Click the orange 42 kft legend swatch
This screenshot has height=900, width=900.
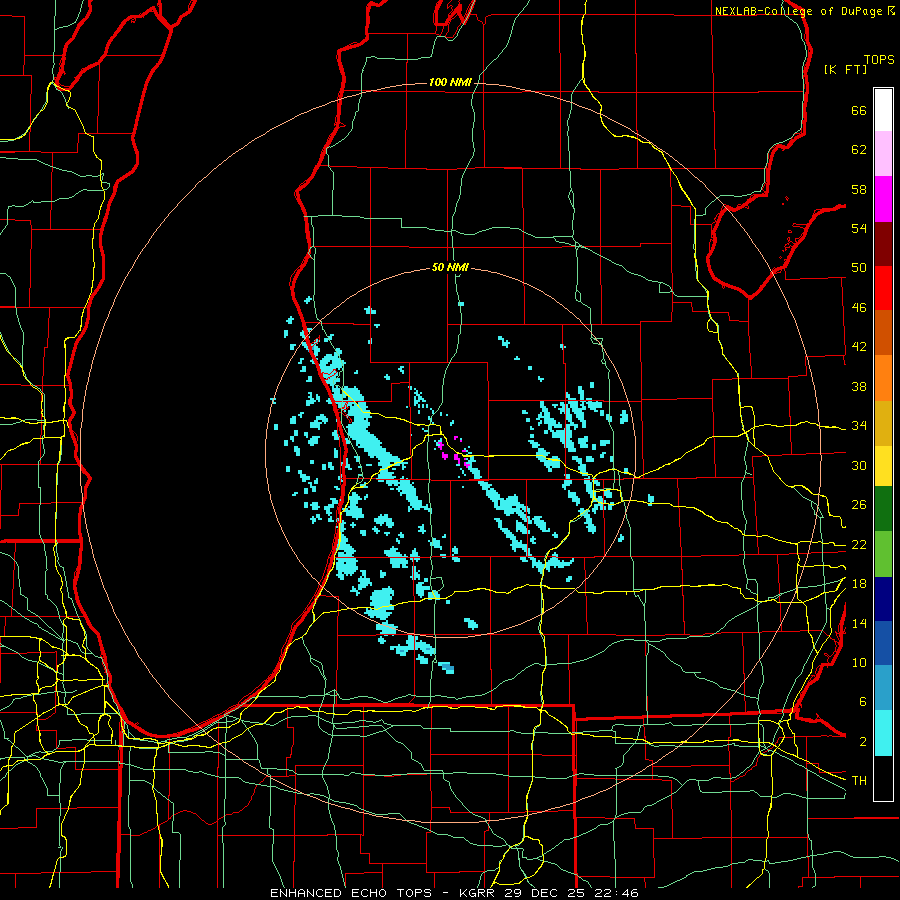(883, 378)
